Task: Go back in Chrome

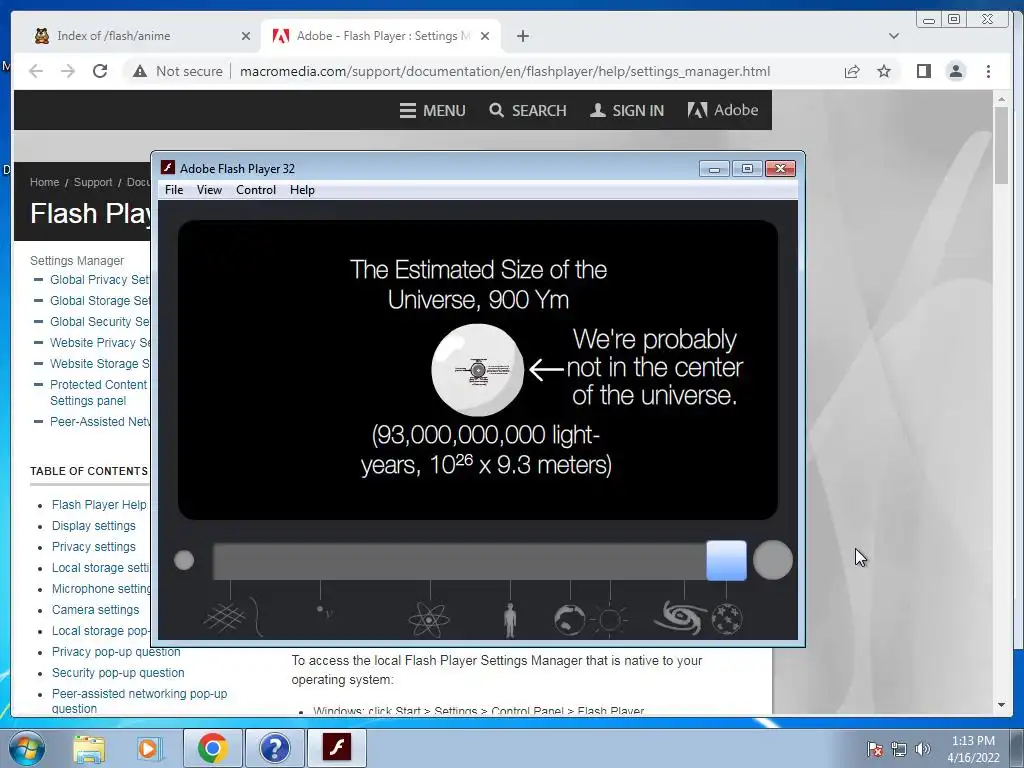Action: click(x=36, y=71)
